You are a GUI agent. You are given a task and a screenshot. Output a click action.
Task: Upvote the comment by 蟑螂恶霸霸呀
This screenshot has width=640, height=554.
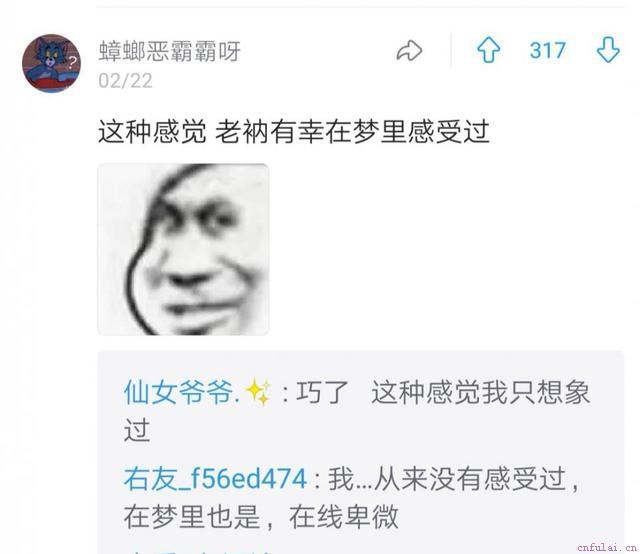point(488,50)
